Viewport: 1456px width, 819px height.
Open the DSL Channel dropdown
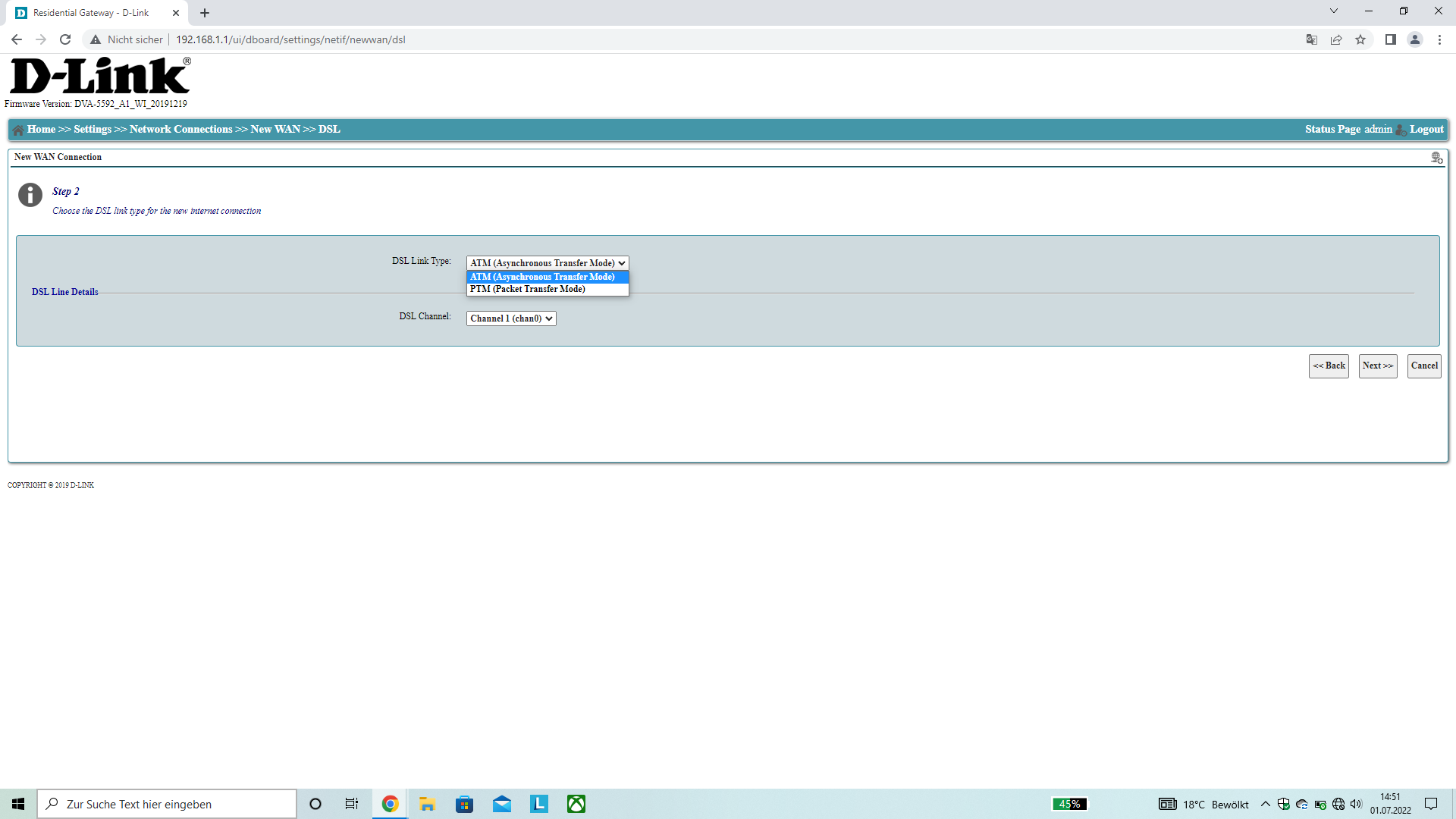pos(511,318)
